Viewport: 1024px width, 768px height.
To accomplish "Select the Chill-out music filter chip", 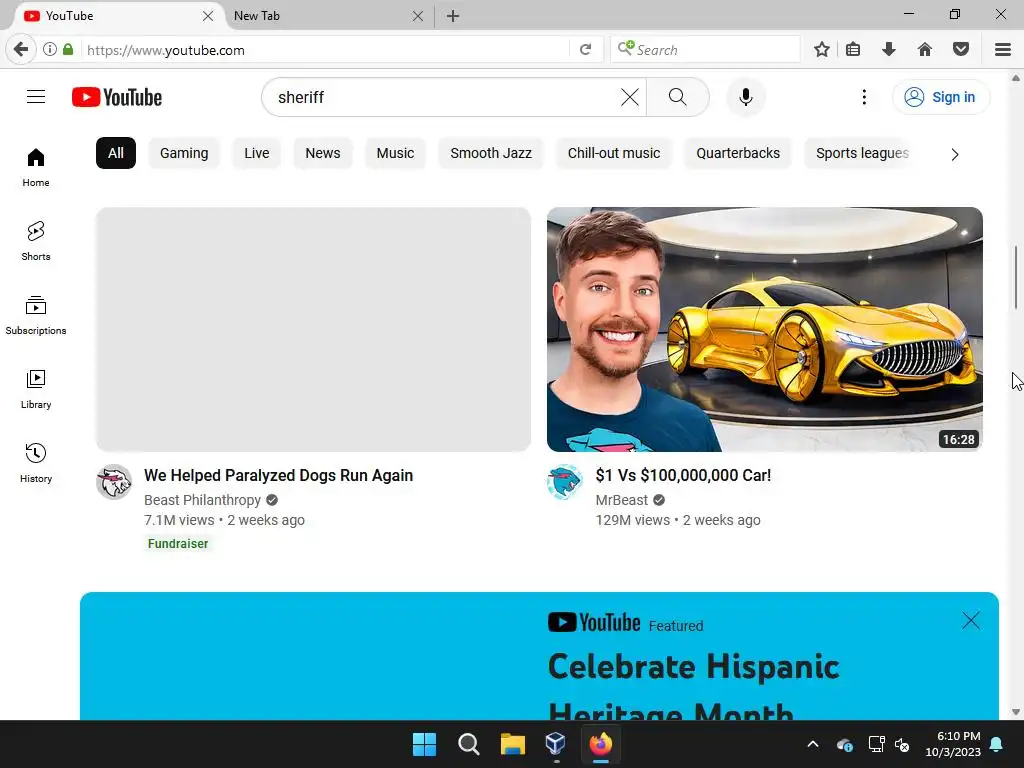I will click(x=614, y=153).
